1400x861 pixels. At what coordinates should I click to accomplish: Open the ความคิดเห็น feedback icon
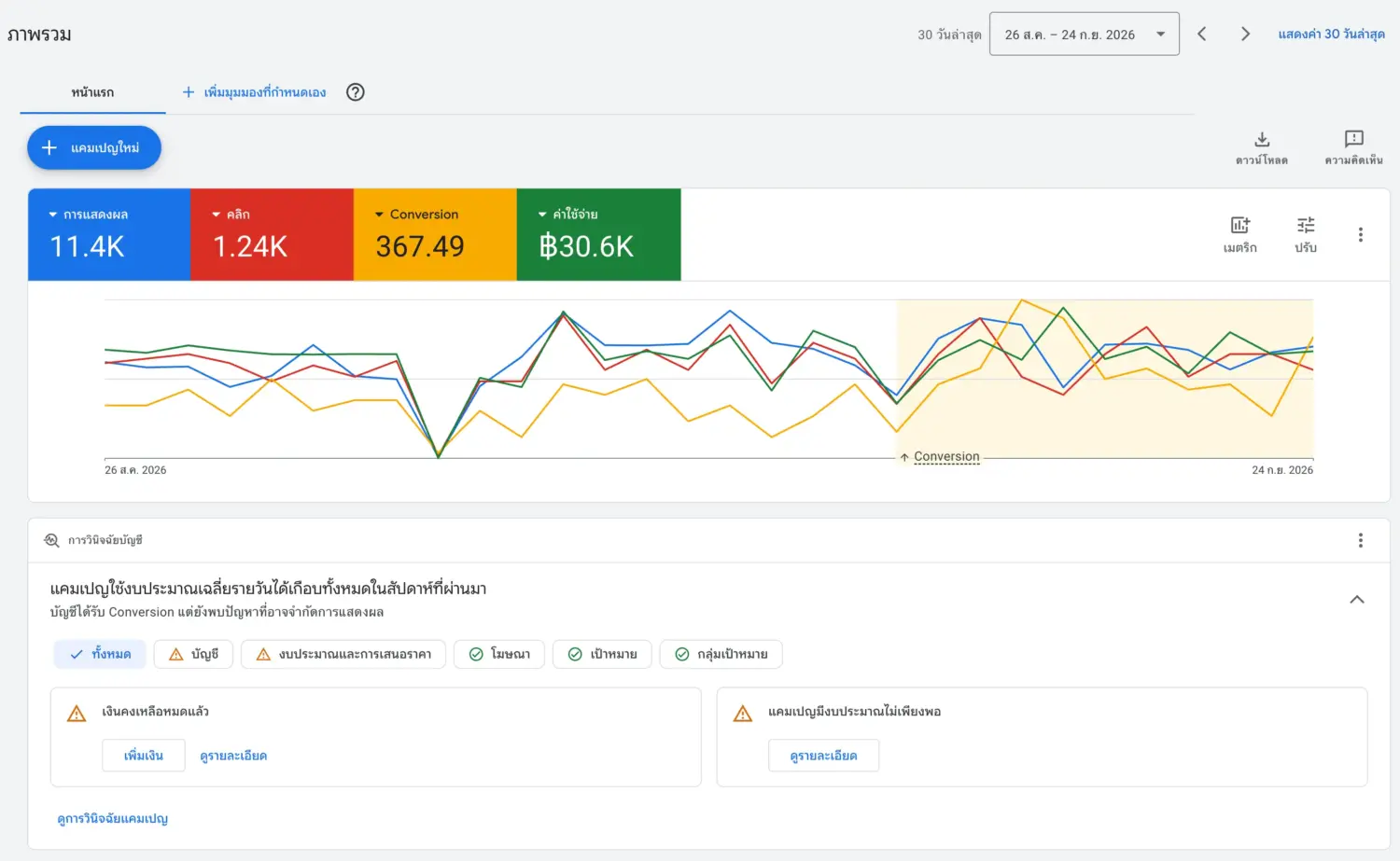pos(1353,139)
